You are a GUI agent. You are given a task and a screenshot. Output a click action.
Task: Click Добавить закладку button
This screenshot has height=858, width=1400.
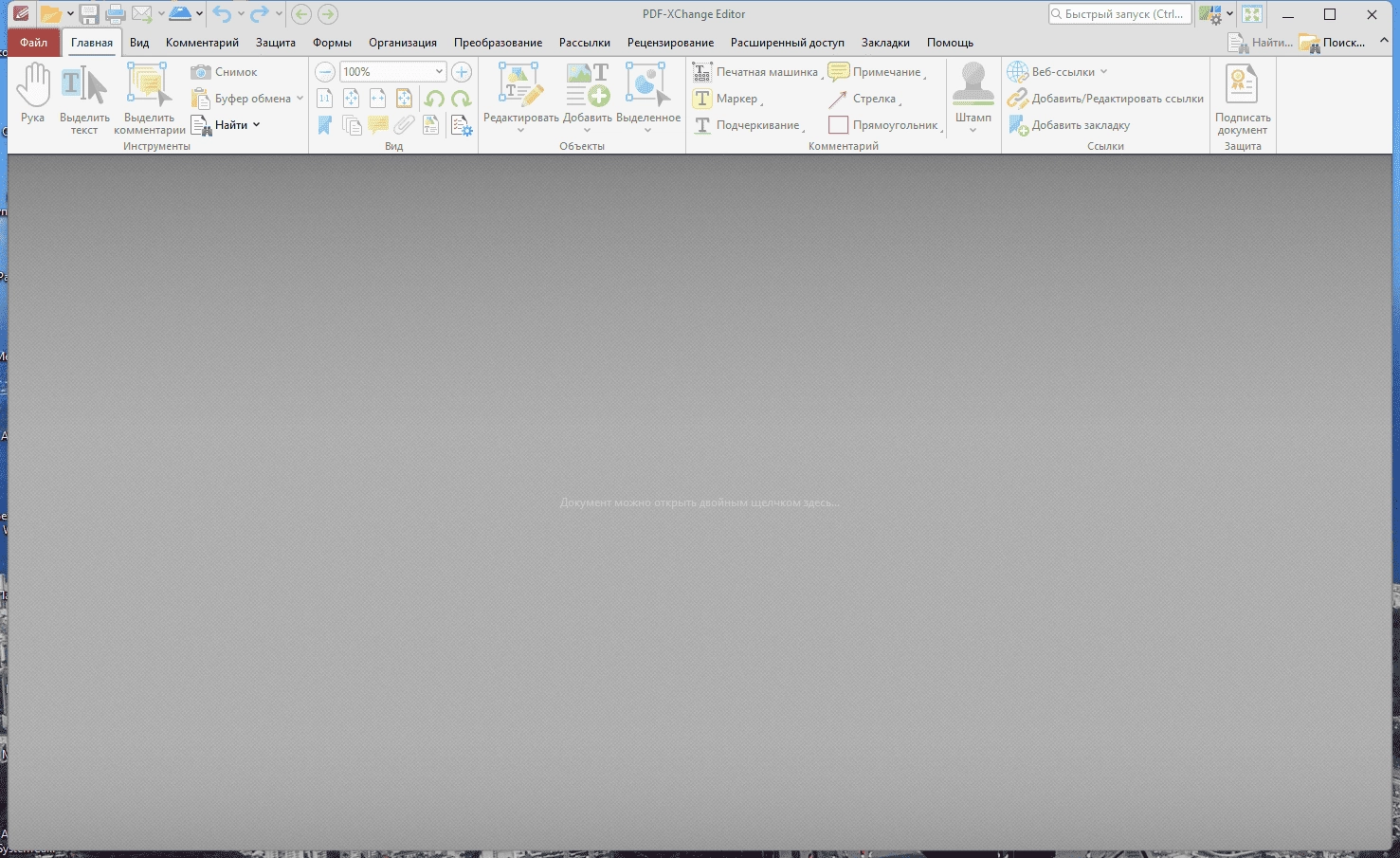click(1069, 125)
